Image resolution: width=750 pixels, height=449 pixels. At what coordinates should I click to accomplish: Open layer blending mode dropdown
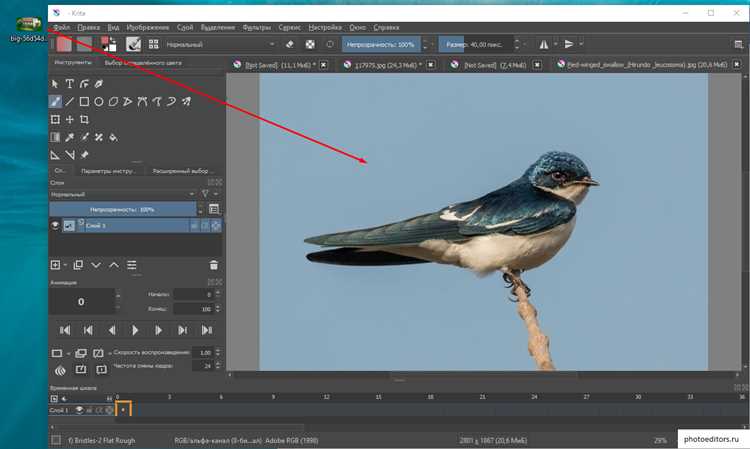click(122, 194)
